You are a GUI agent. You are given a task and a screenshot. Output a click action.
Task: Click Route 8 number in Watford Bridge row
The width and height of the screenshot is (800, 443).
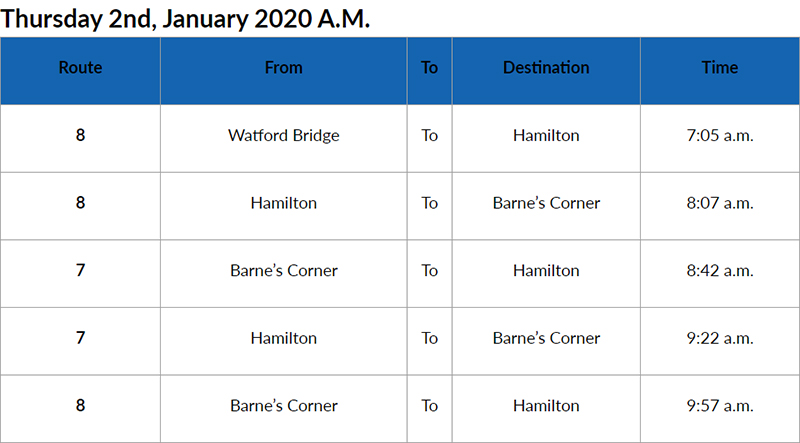coord(80,135)
